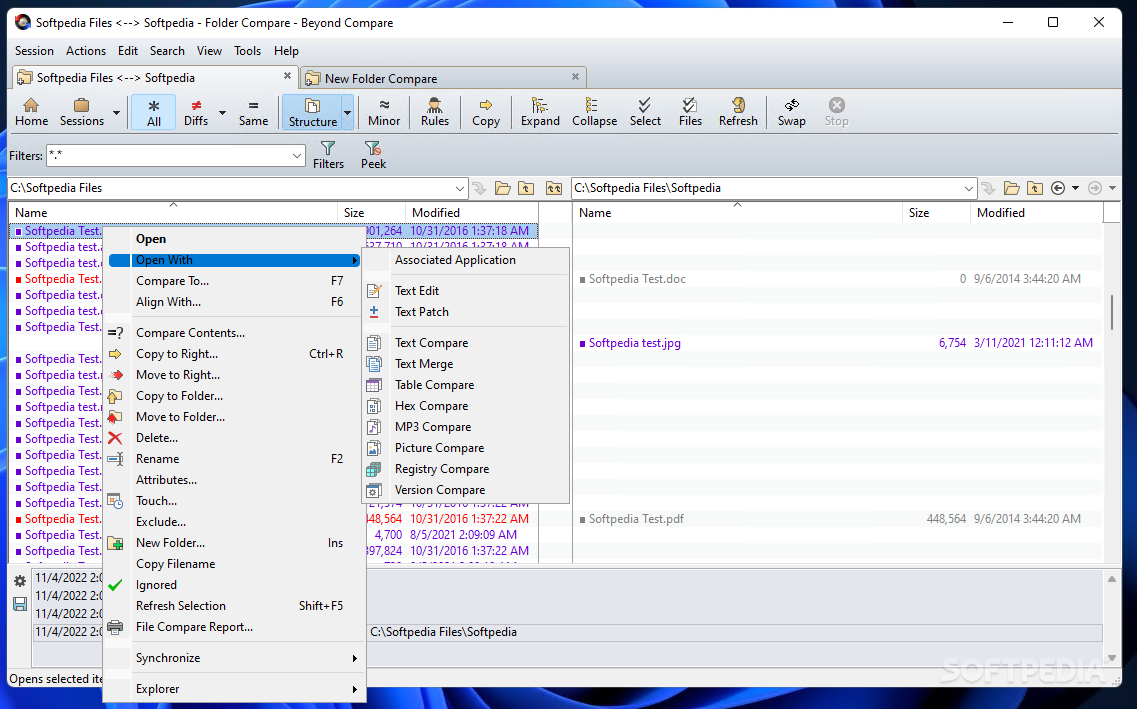Swap sides with the Swap icon
The height and width of the screenshot is (709, 1137).
click(x=792, y=112)
